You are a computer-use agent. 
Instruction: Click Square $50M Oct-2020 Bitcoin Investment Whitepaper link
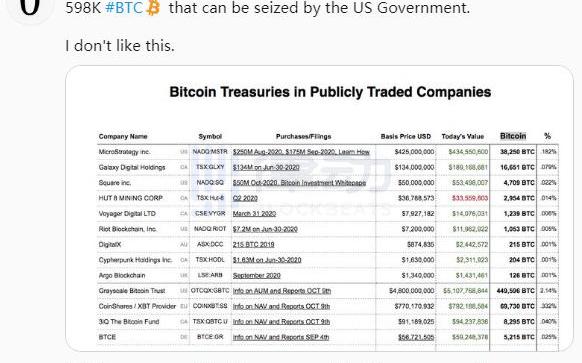pos(299,183)
